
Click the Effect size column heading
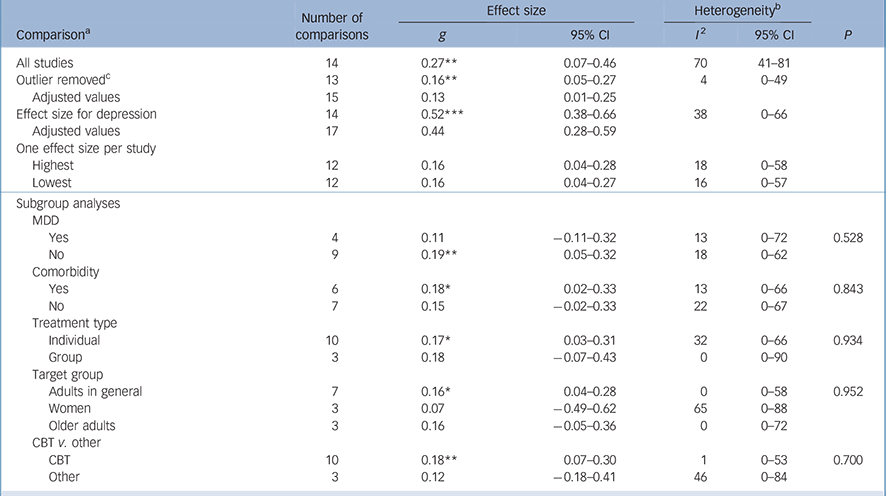[x=515, y=11]
